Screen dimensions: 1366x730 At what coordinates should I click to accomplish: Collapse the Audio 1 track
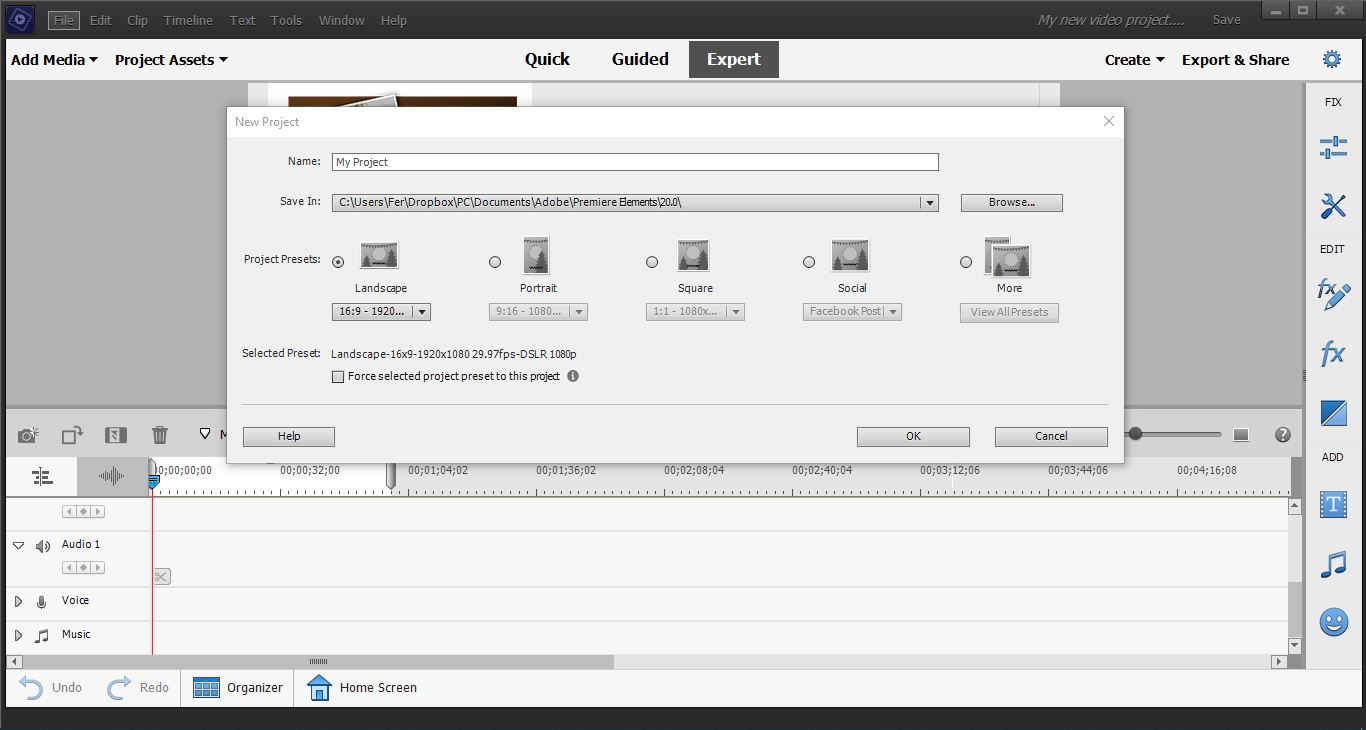point(18,546)
